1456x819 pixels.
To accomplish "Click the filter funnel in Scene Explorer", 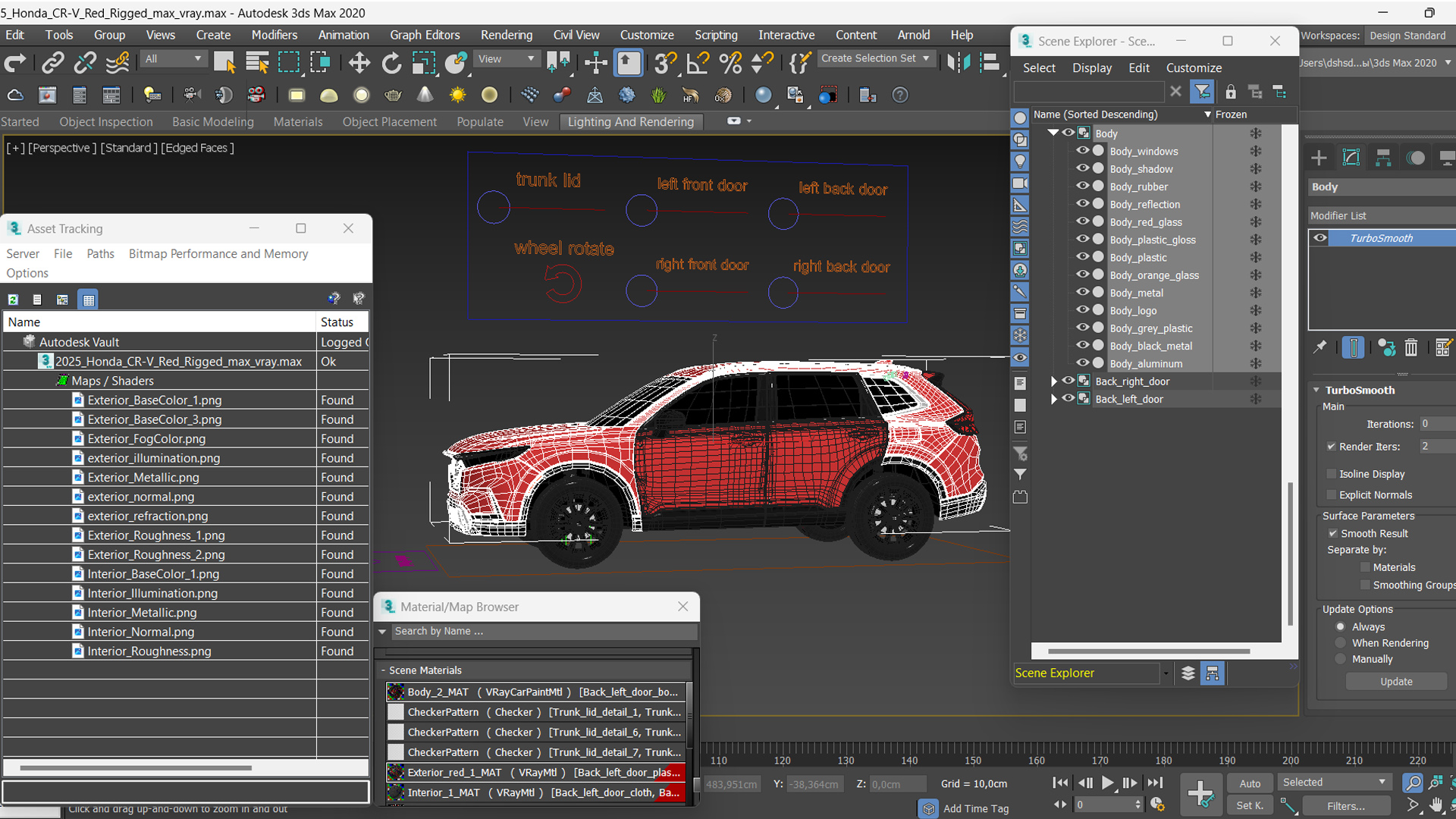I will 1203,92.
